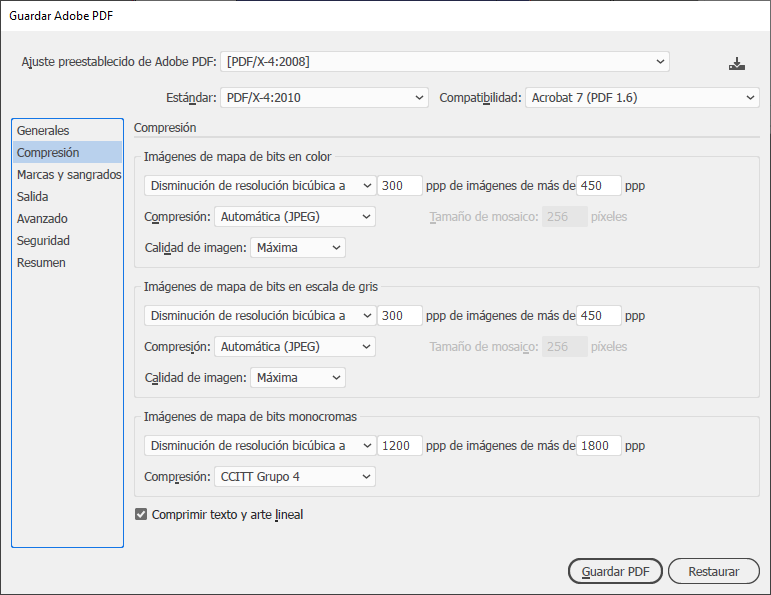Click monochrome images 1200 ppp field
Image resolution: width=771 pixels, height=595 pixels.
(x=400, y=445)
